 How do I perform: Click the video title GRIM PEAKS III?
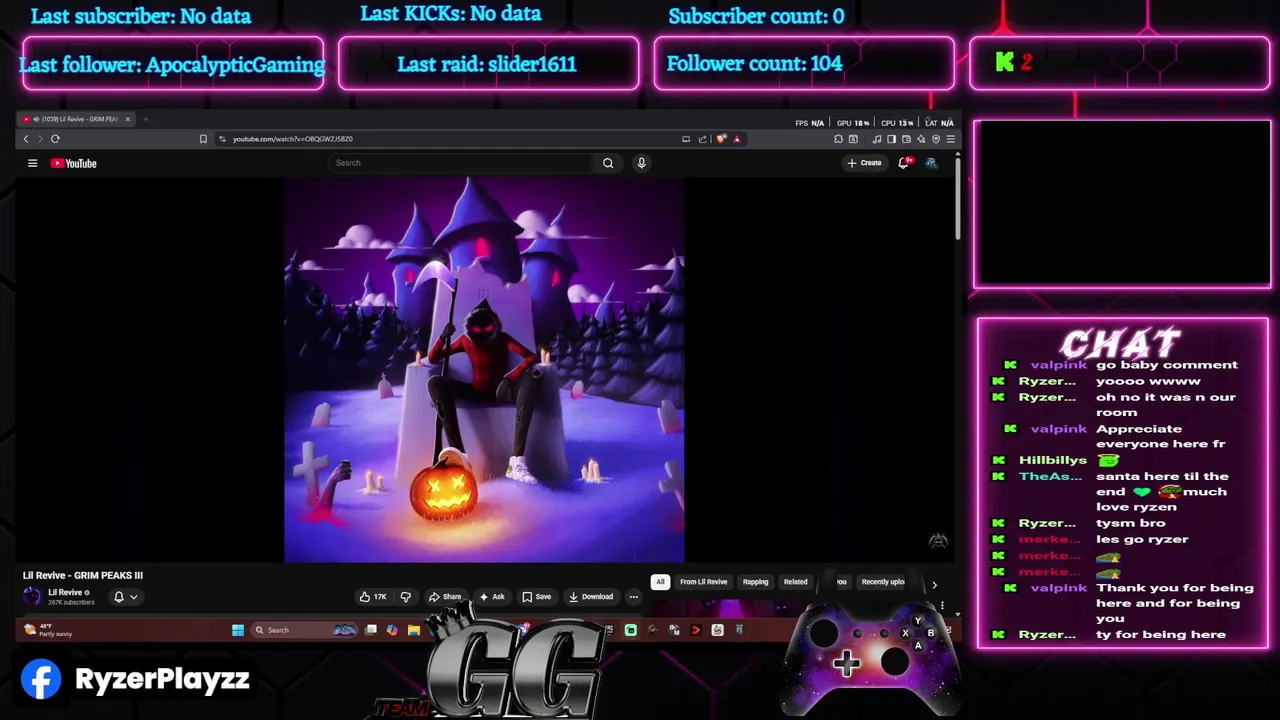(83, 575)
